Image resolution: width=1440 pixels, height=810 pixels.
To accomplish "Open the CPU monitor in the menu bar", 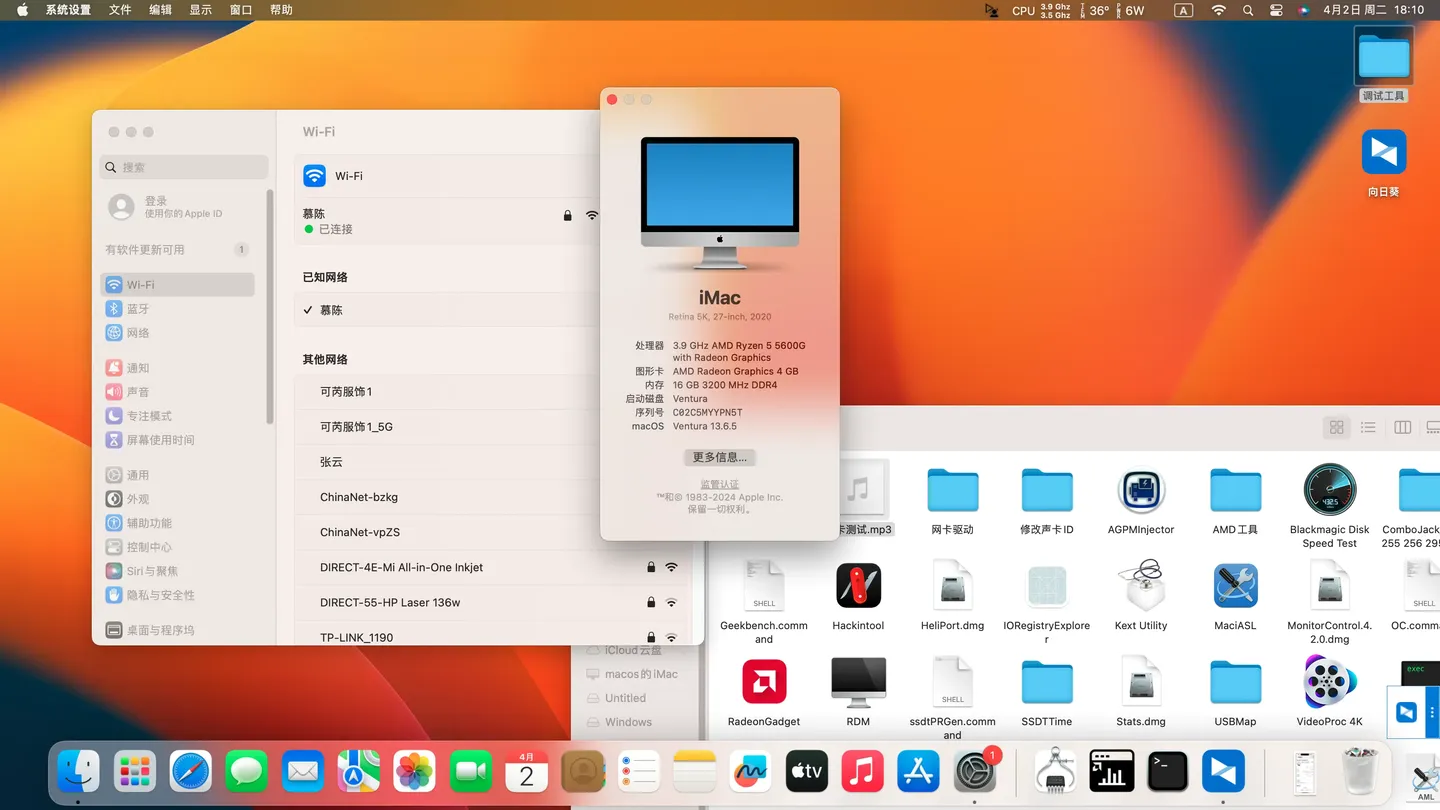I will click(1022, 10).
